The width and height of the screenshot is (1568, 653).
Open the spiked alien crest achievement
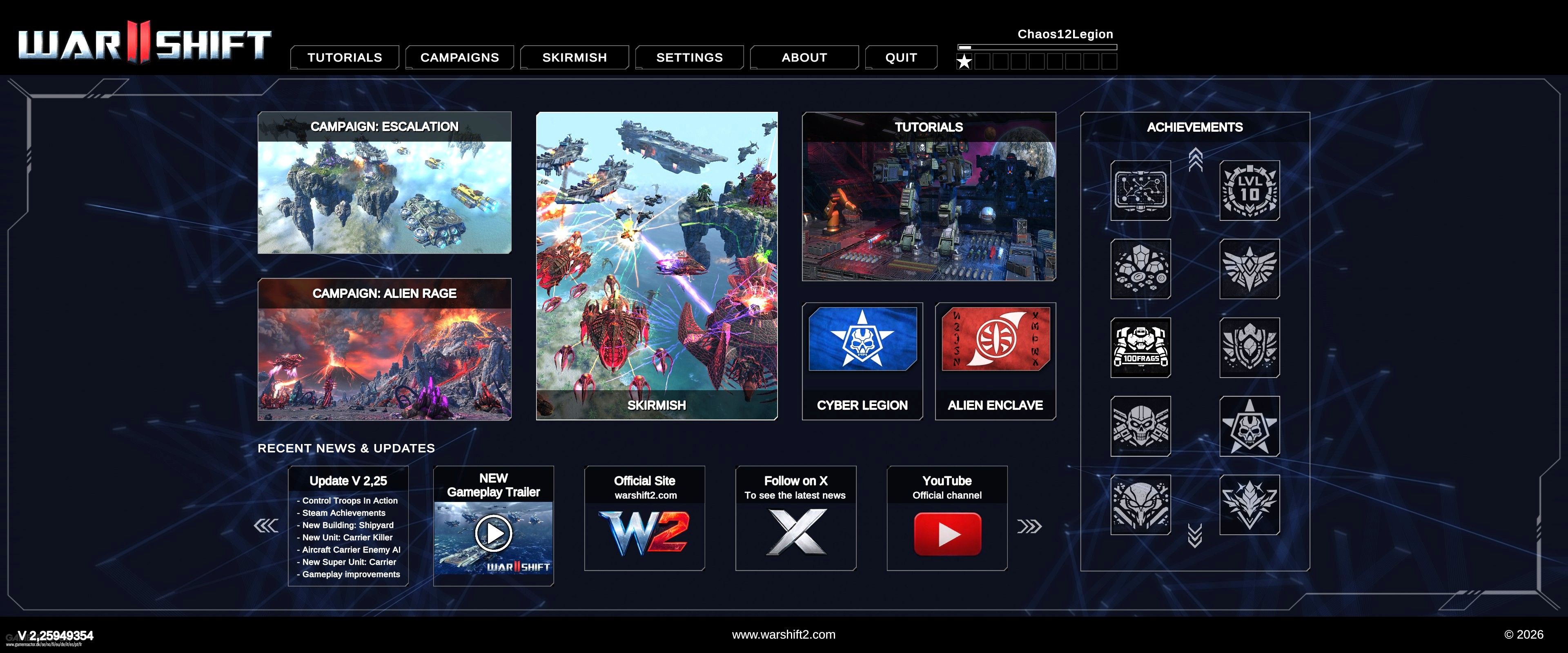pos(1249,504)
